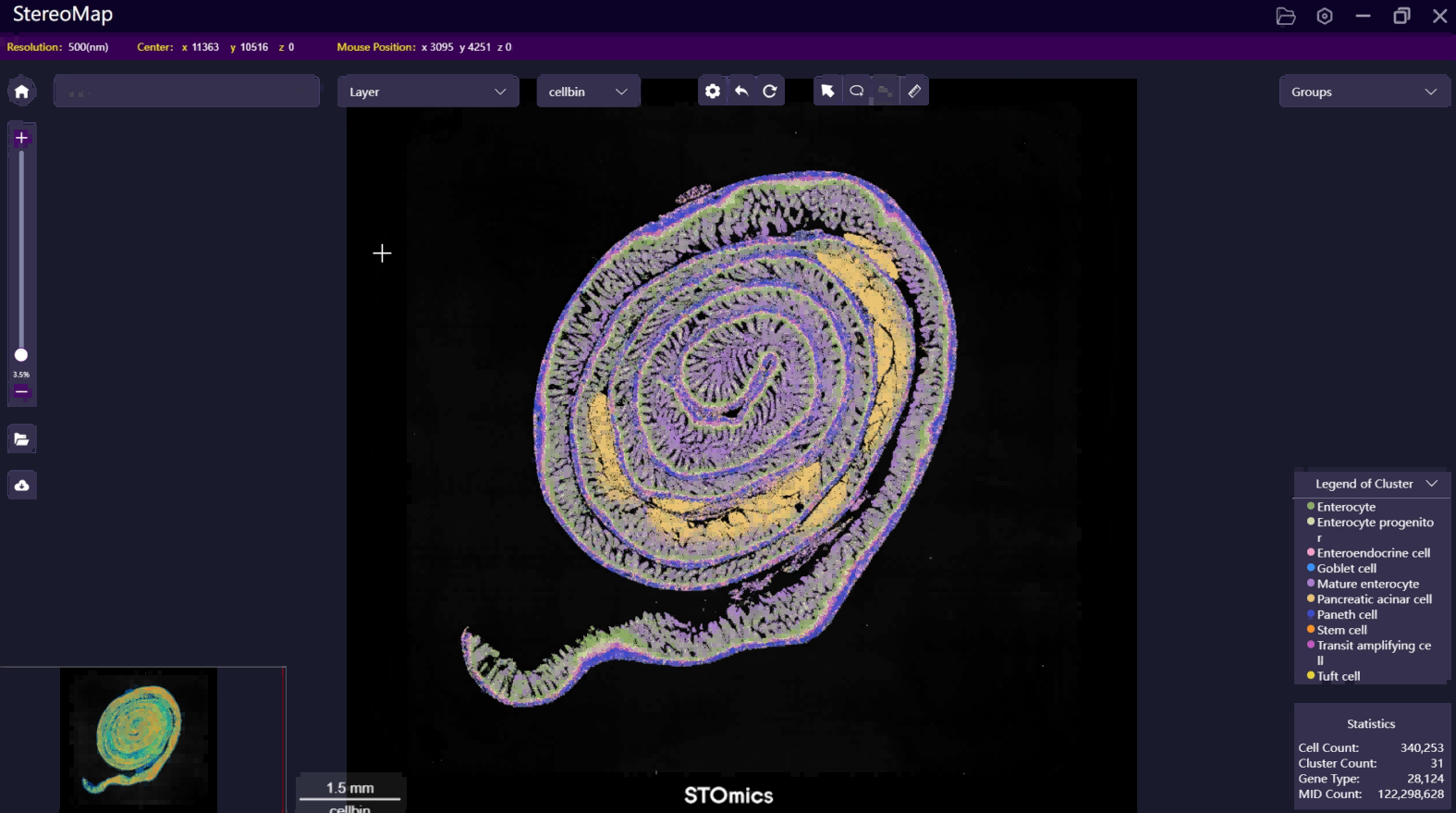
Task: Click the open folder icon in left sidebar
Action: 22,439
